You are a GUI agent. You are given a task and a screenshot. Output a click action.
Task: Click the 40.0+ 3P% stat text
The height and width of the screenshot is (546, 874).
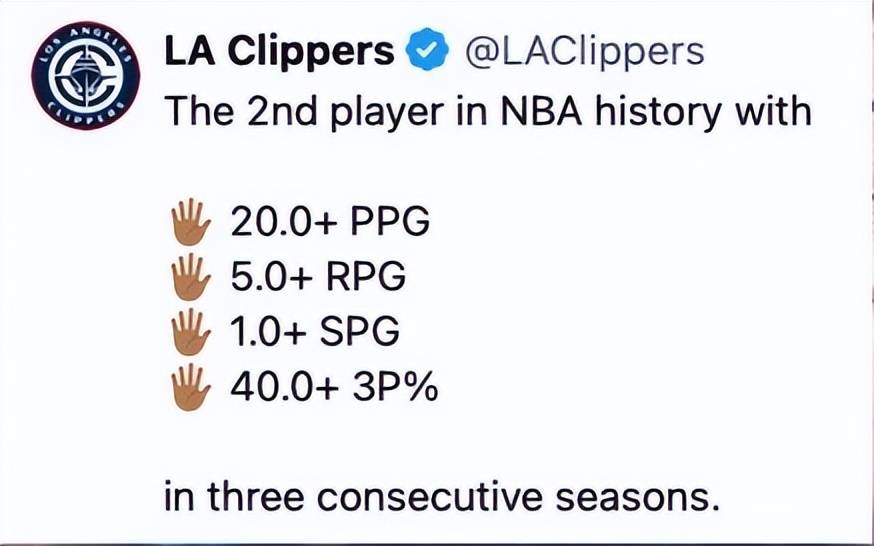click(334, 387)
